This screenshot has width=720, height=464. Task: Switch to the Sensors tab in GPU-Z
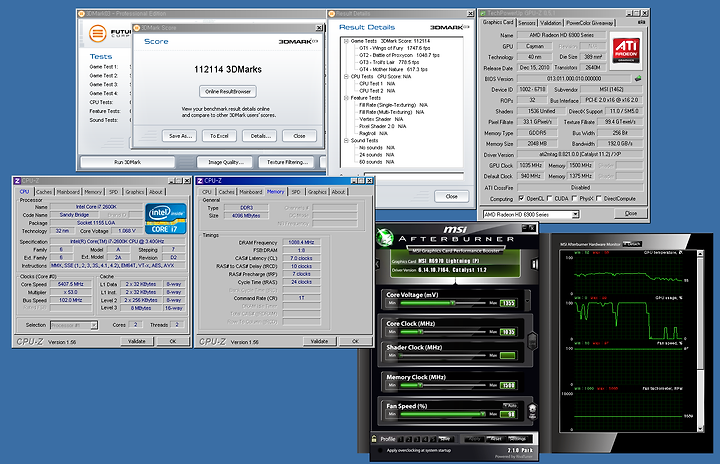pos(527,23)
